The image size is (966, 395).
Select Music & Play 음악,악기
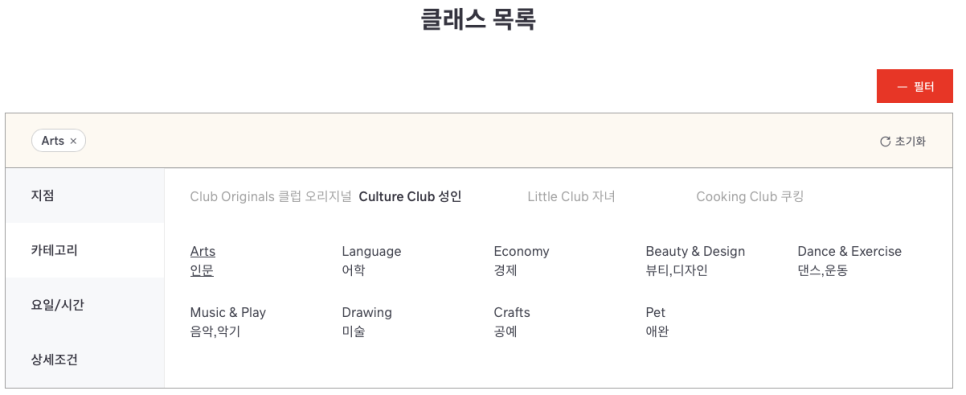(228, 322)
